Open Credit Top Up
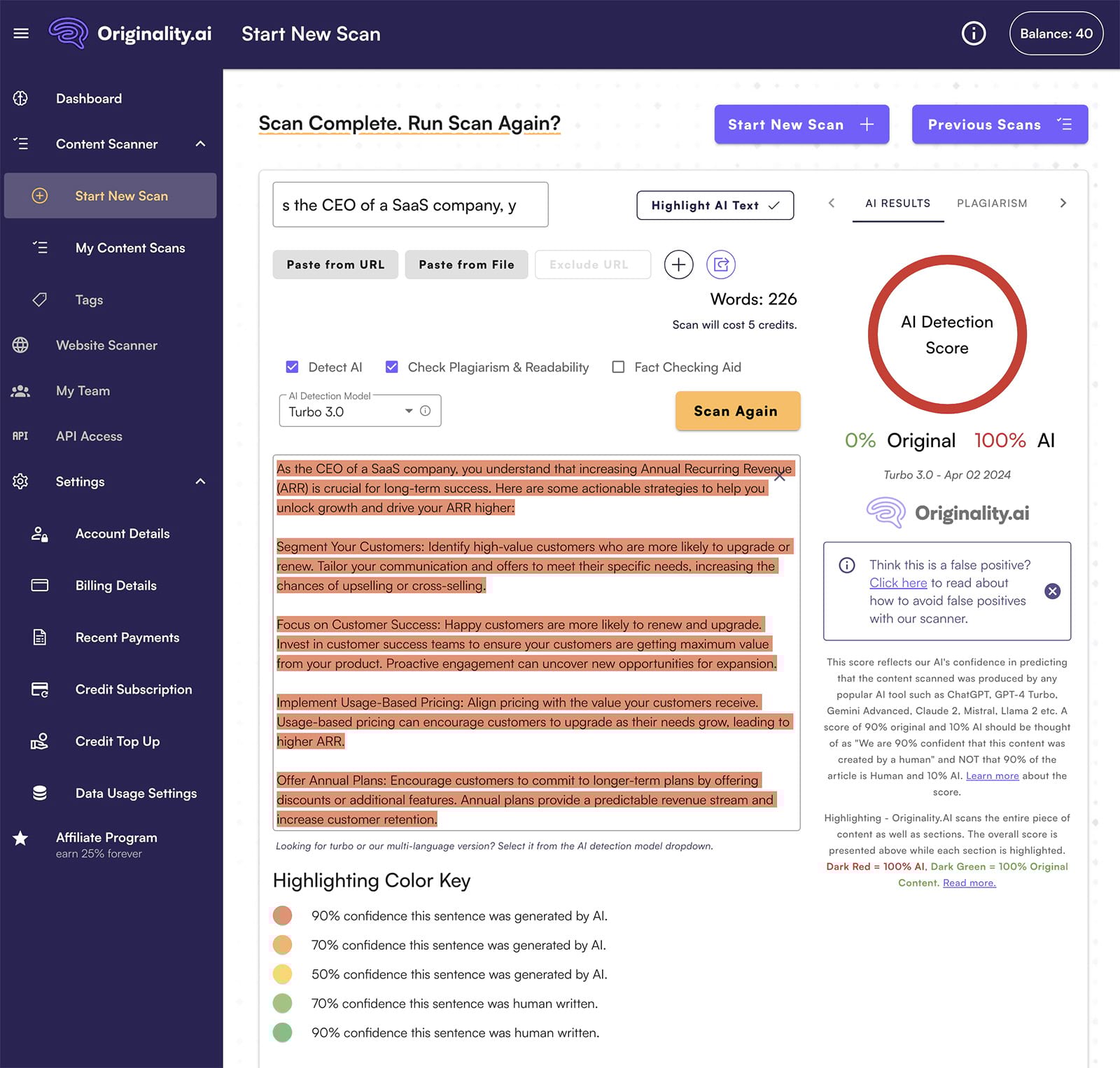Image resolution: width=1120 pixels, height=1068 pixels. coord(118,741)
